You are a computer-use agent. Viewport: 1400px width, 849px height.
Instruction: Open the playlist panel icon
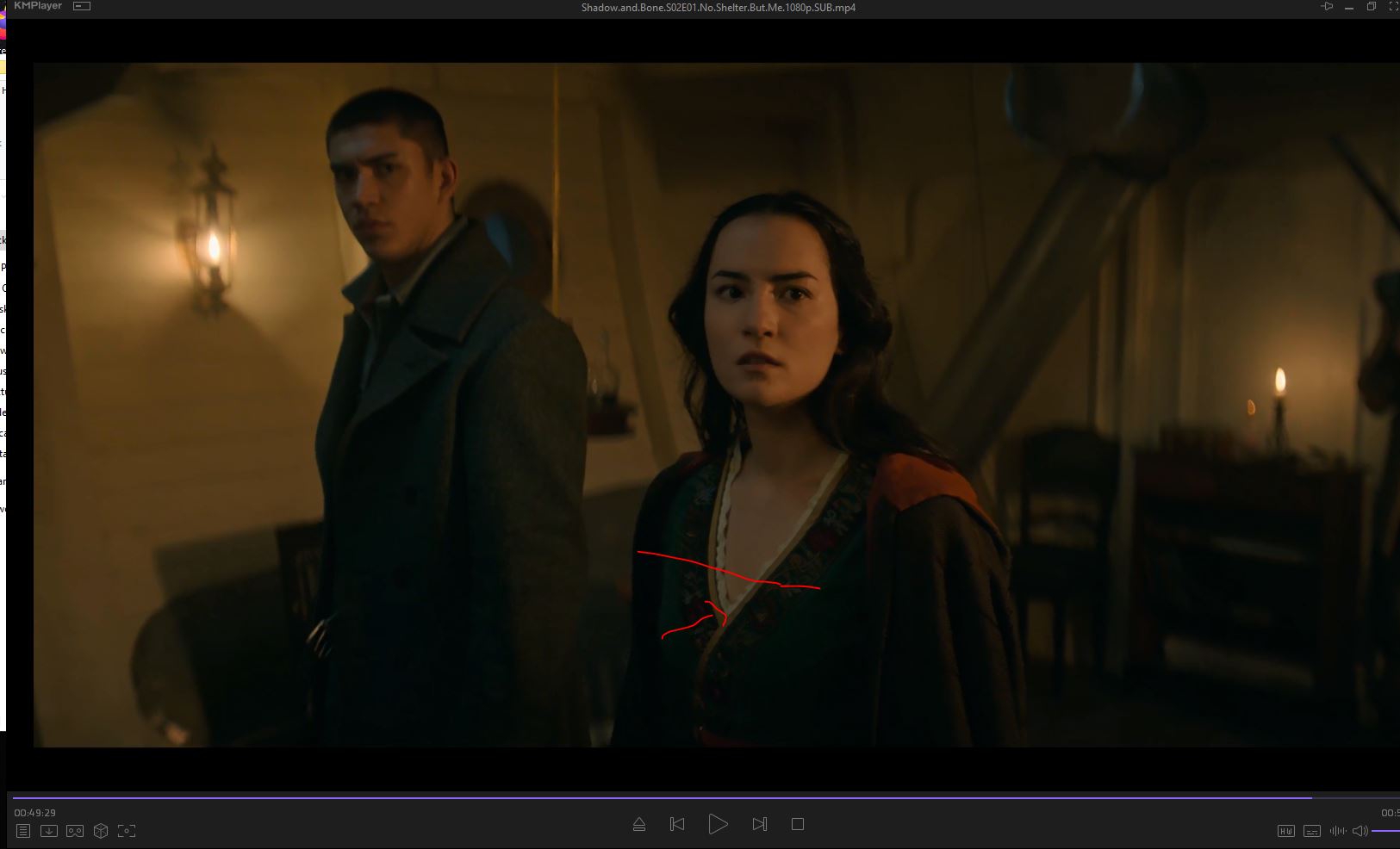pos(23,831)
